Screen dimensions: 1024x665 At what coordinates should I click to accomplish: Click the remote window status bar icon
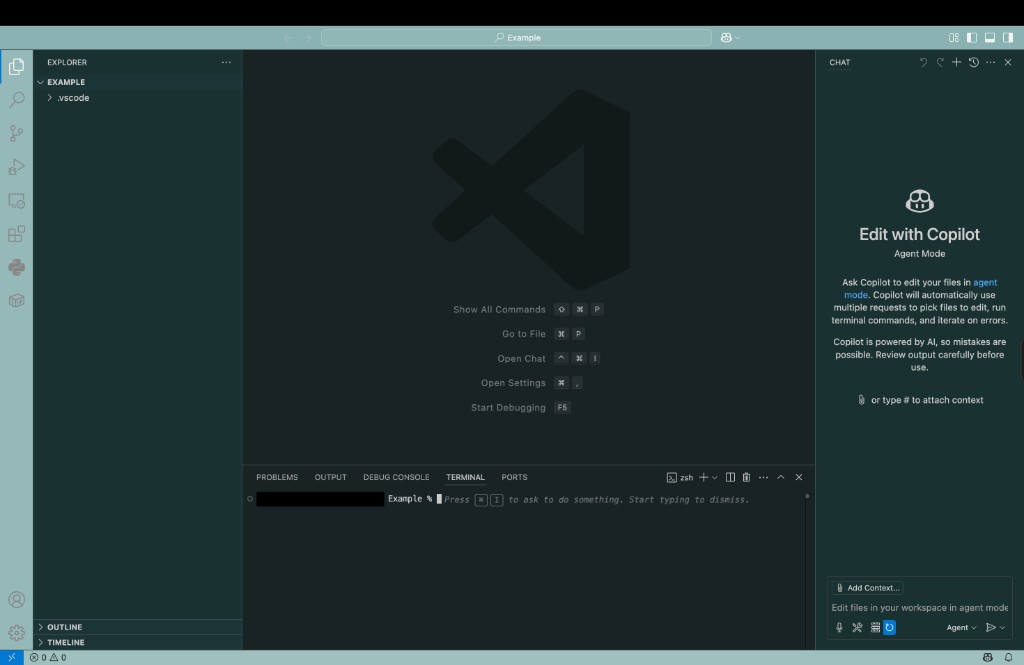[x=12, y=657]
